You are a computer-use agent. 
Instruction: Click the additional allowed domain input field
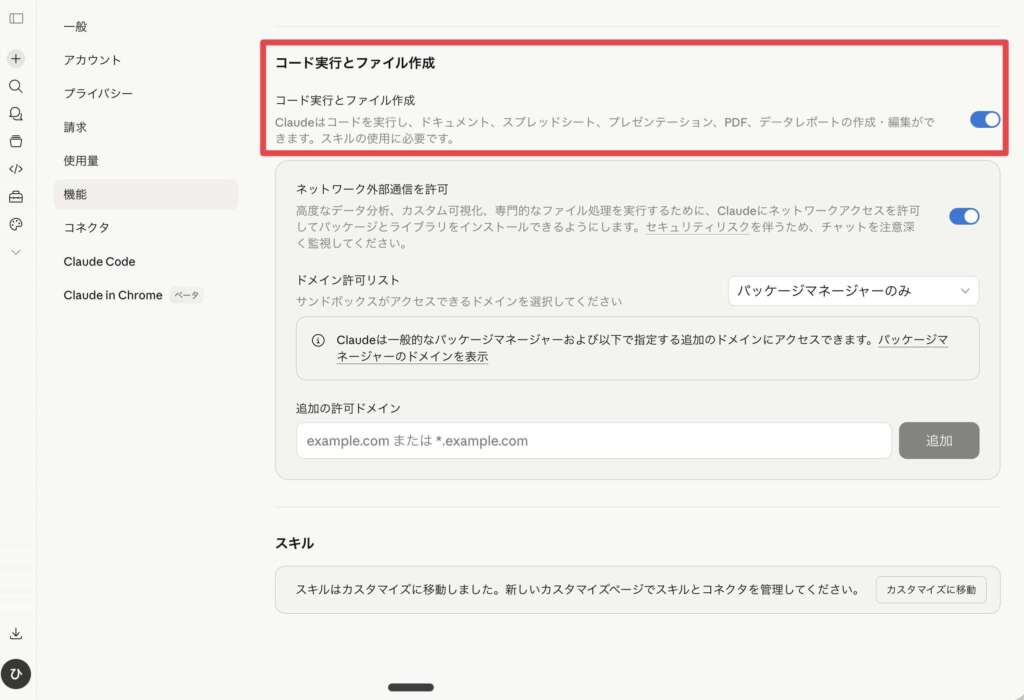pos(593,440)
